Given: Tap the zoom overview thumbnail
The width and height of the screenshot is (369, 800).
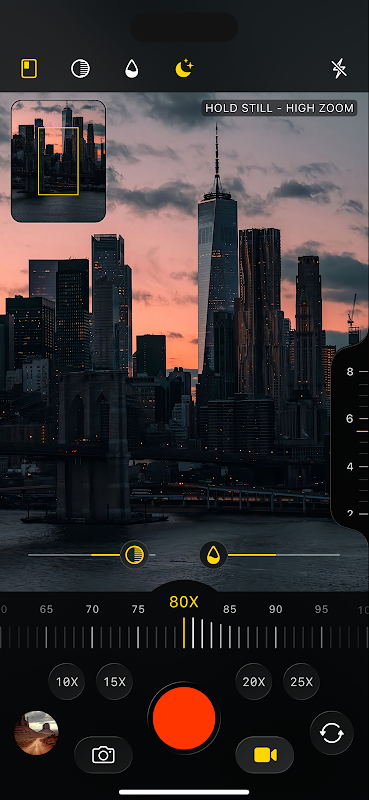Looking at the screenshot, I should [59, 161].
